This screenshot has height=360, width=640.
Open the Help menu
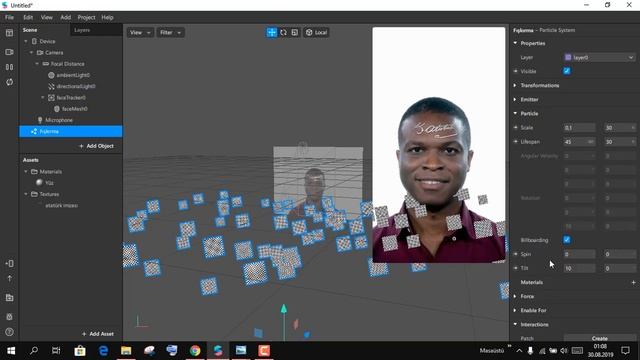(x=107, y=17)
